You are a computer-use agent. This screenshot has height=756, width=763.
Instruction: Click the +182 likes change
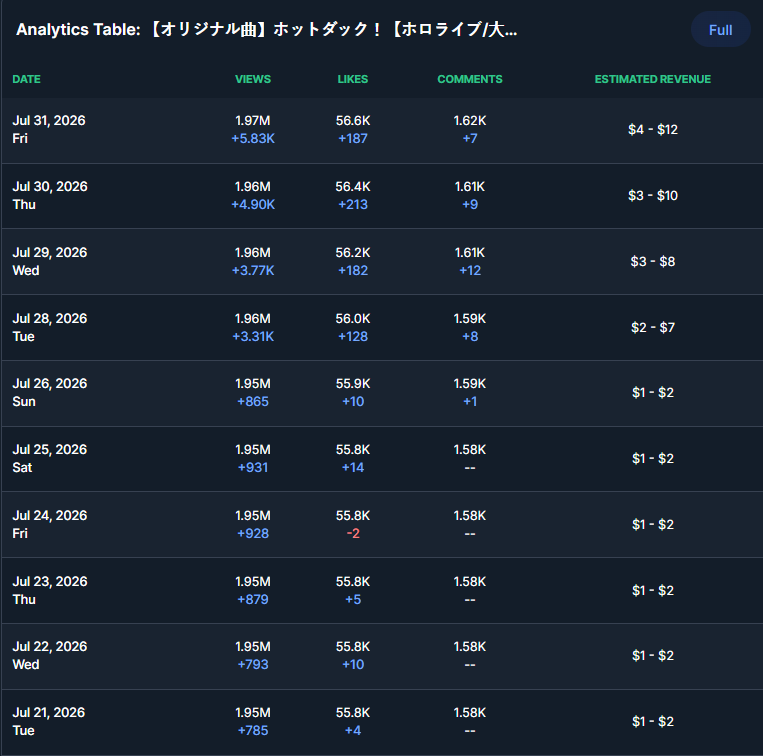point(353,270)
